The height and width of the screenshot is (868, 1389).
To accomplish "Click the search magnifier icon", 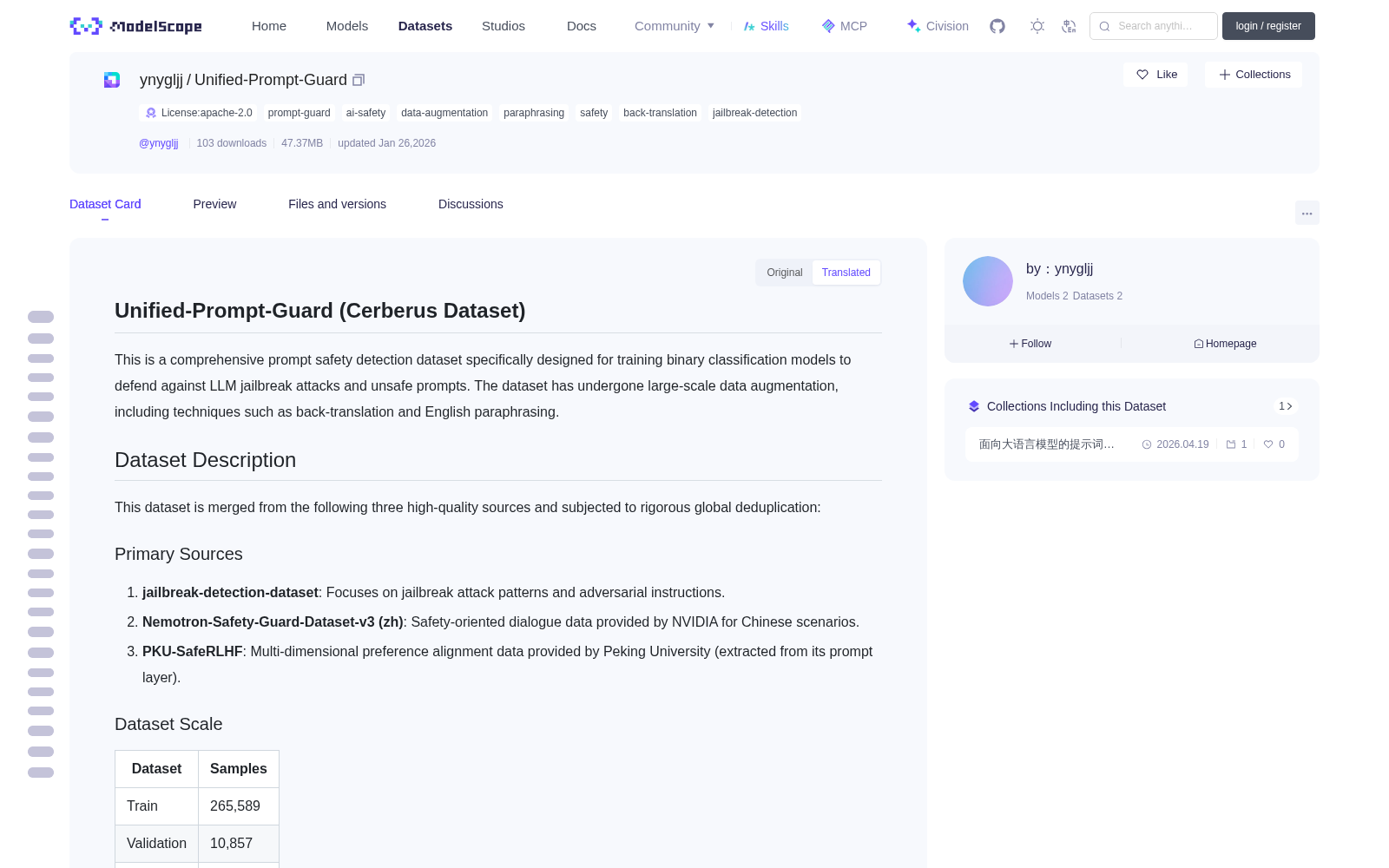I will [1104, 26].
